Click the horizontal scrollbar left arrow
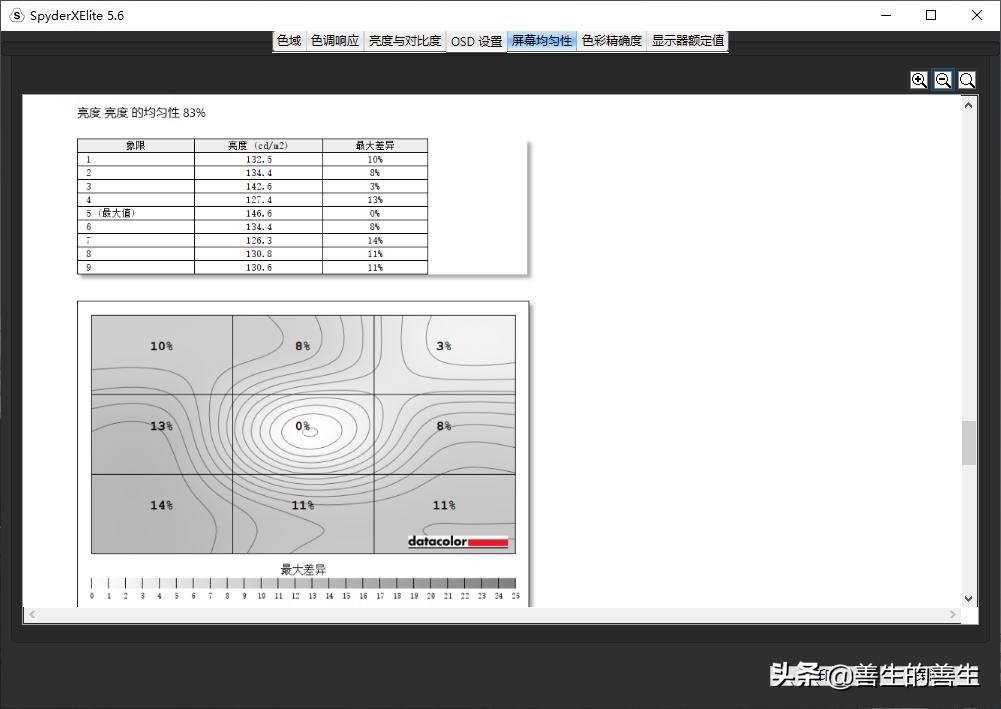The width and height of the screenshot is (1001, 709). tap(32, 615)
